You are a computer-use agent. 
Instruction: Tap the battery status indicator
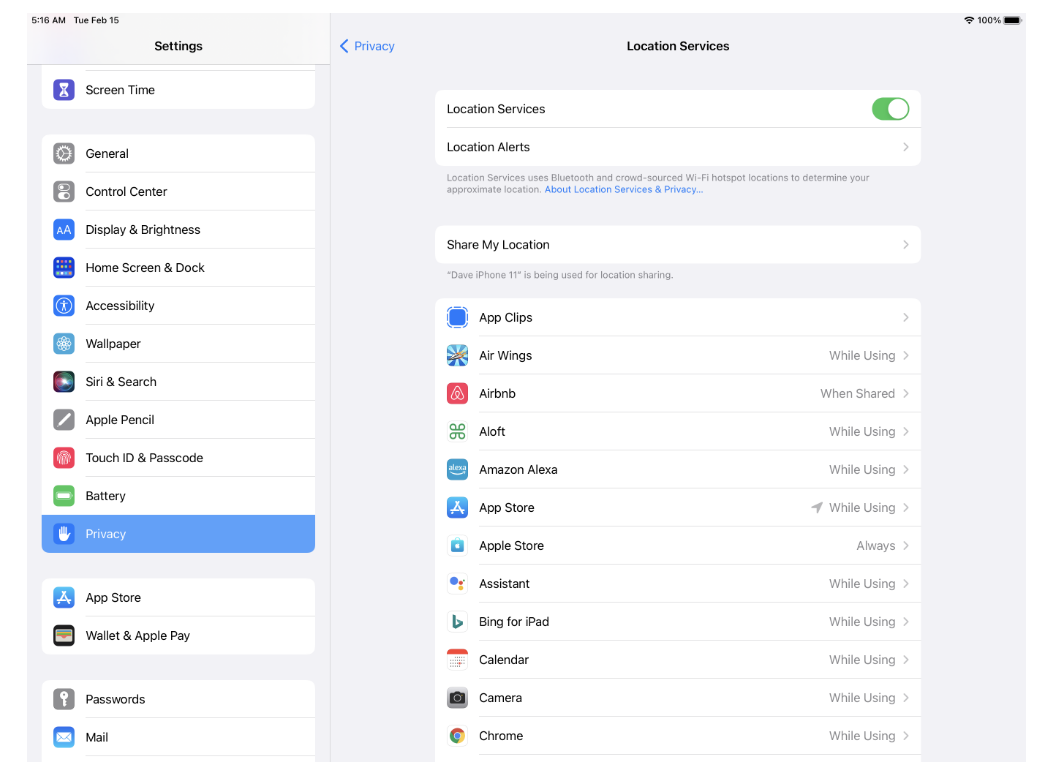coord(1012,20)
